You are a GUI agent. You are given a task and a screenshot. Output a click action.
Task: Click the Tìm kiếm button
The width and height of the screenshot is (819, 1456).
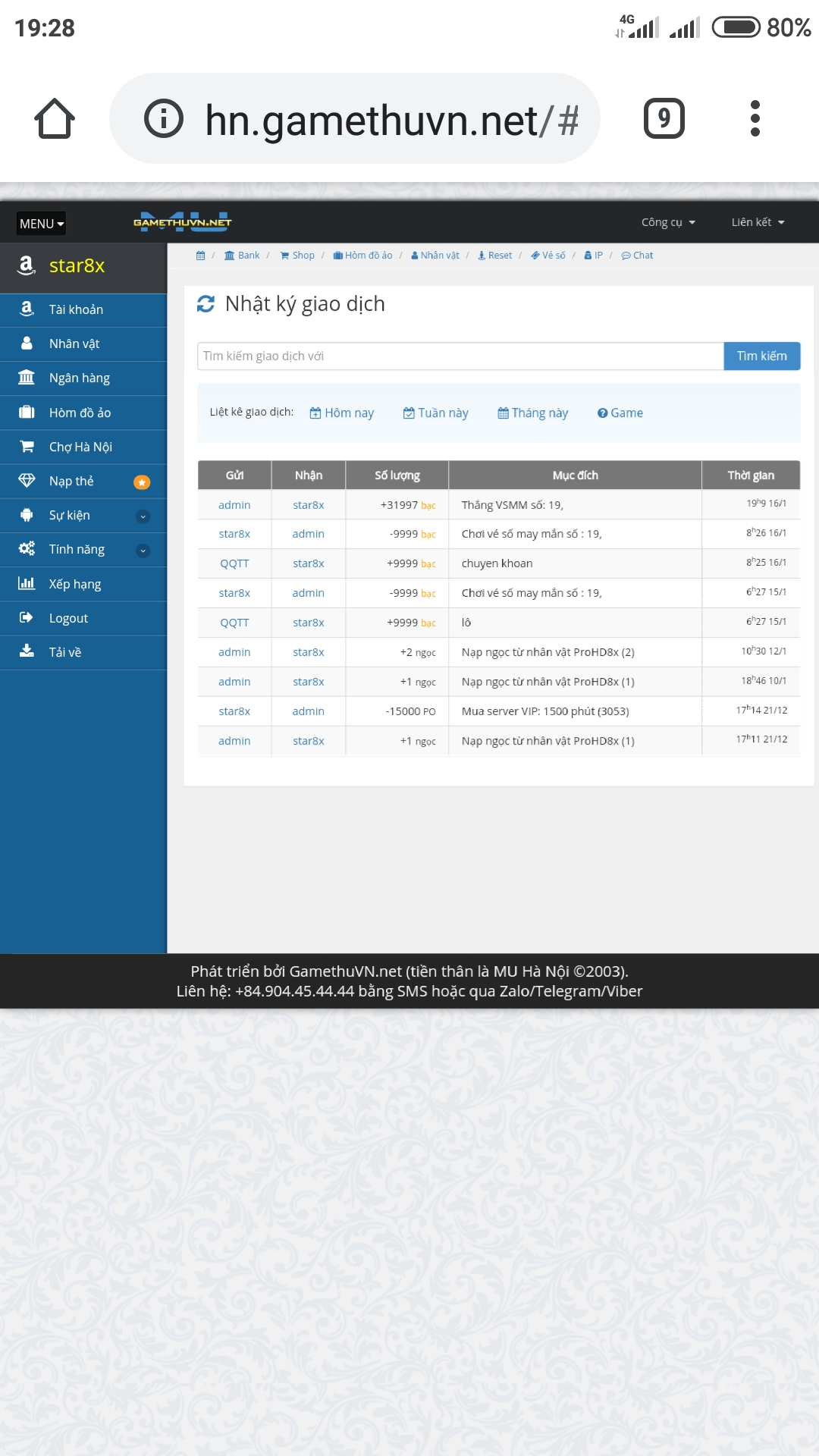click(762, 356)
